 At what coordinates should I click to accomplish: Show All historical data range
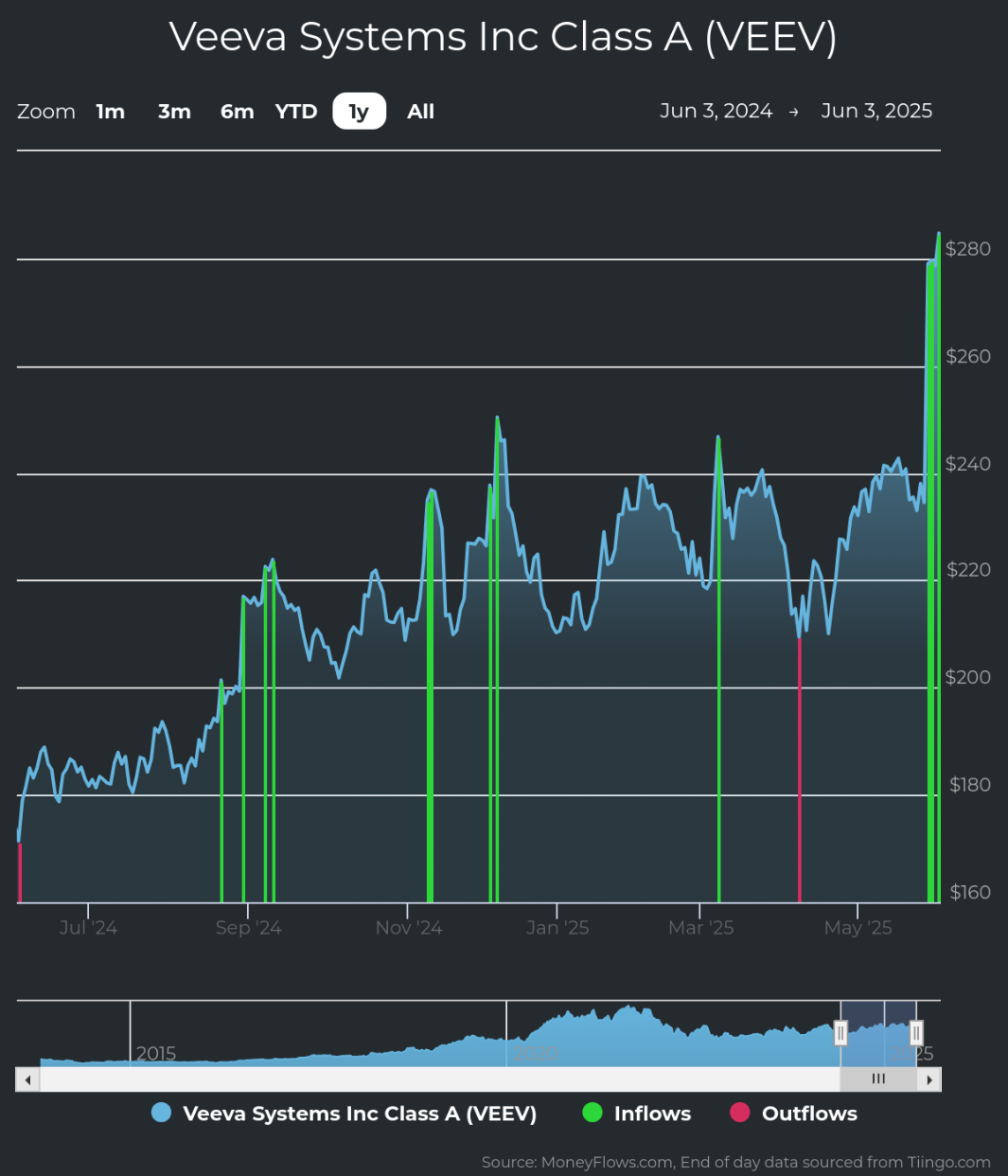coord(420,112)
